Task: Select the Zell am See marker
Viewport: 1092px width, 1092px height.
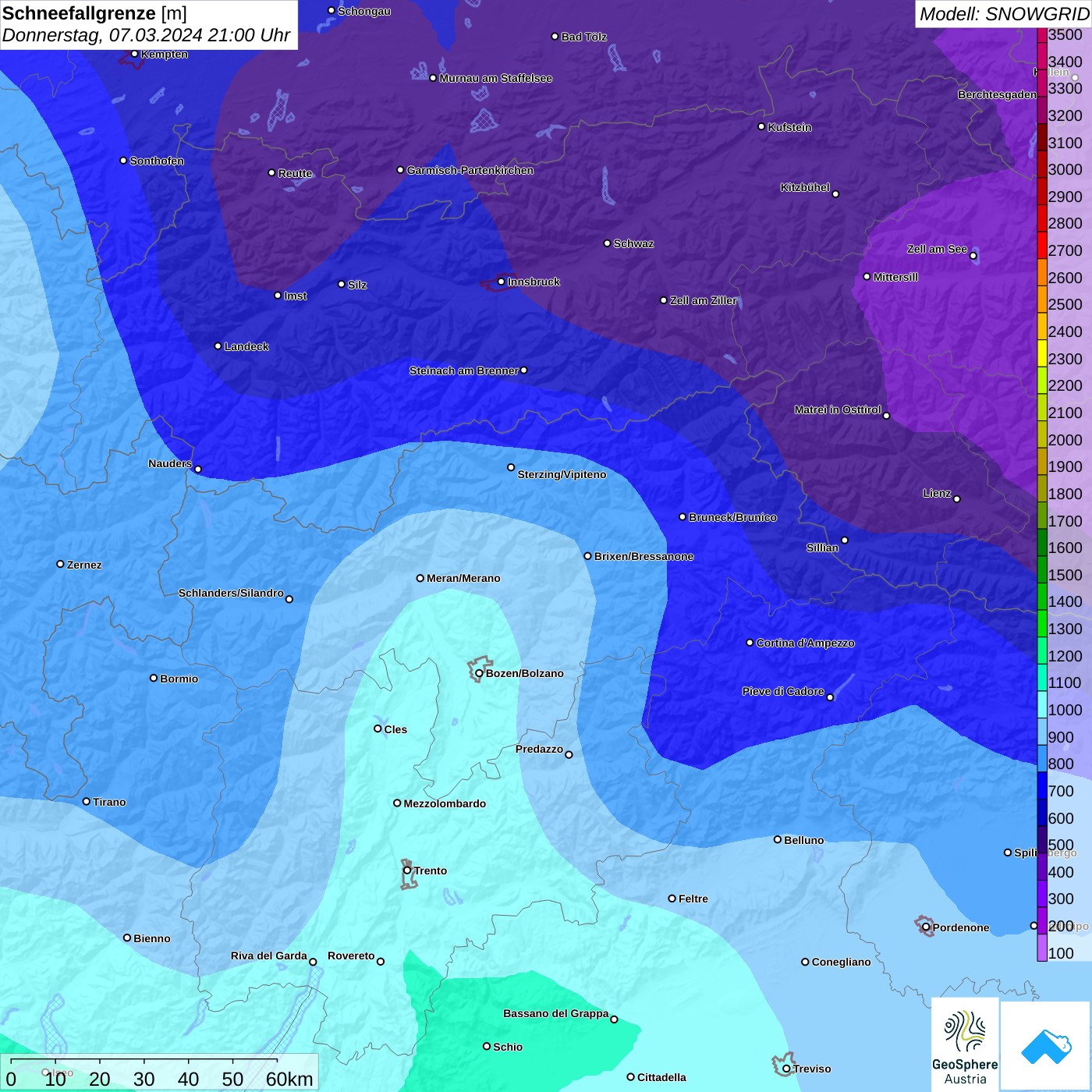Action: 973,256
